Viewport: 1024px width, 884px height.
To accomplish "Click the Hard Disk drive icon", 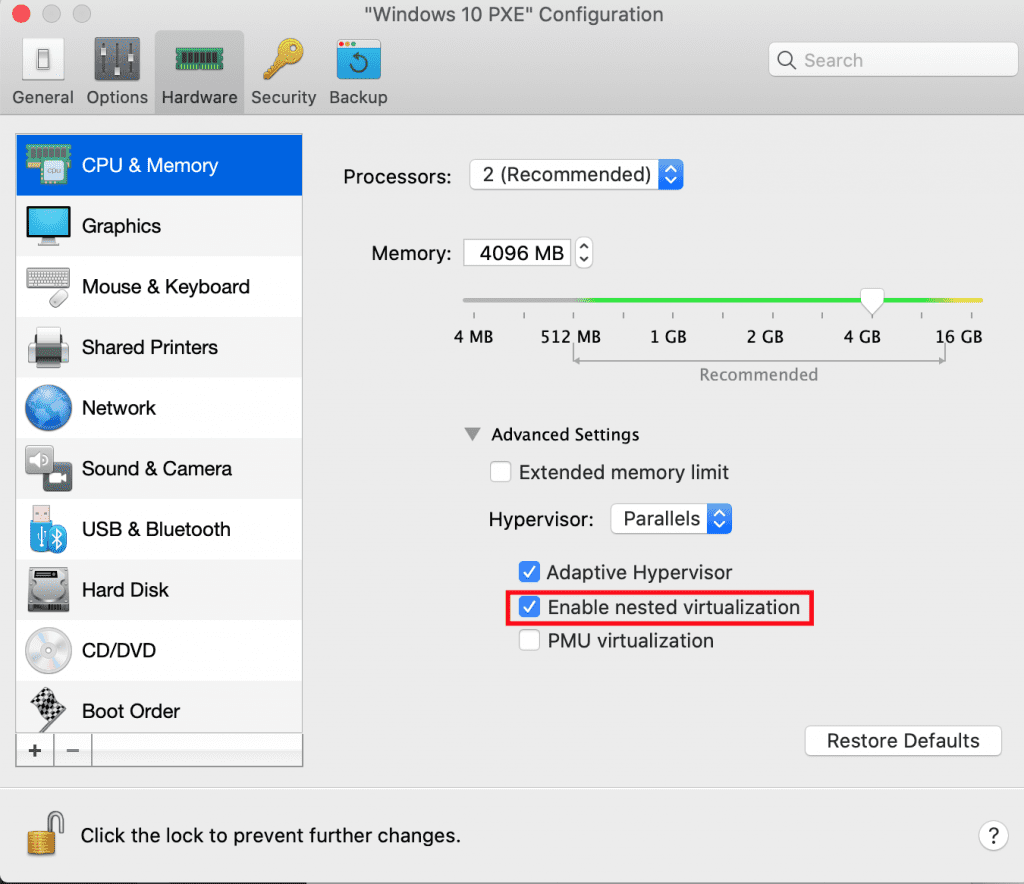I will pos(48,590).
